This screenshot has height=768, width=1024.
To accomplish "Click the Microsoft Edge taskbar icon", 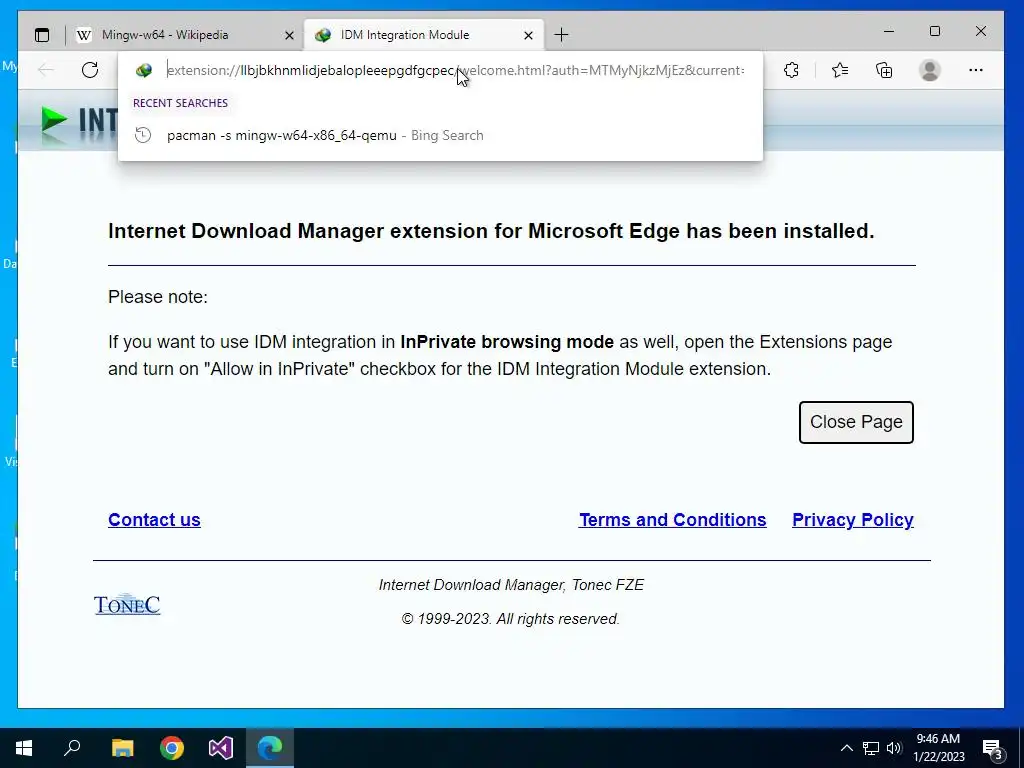I will point(270,748).
